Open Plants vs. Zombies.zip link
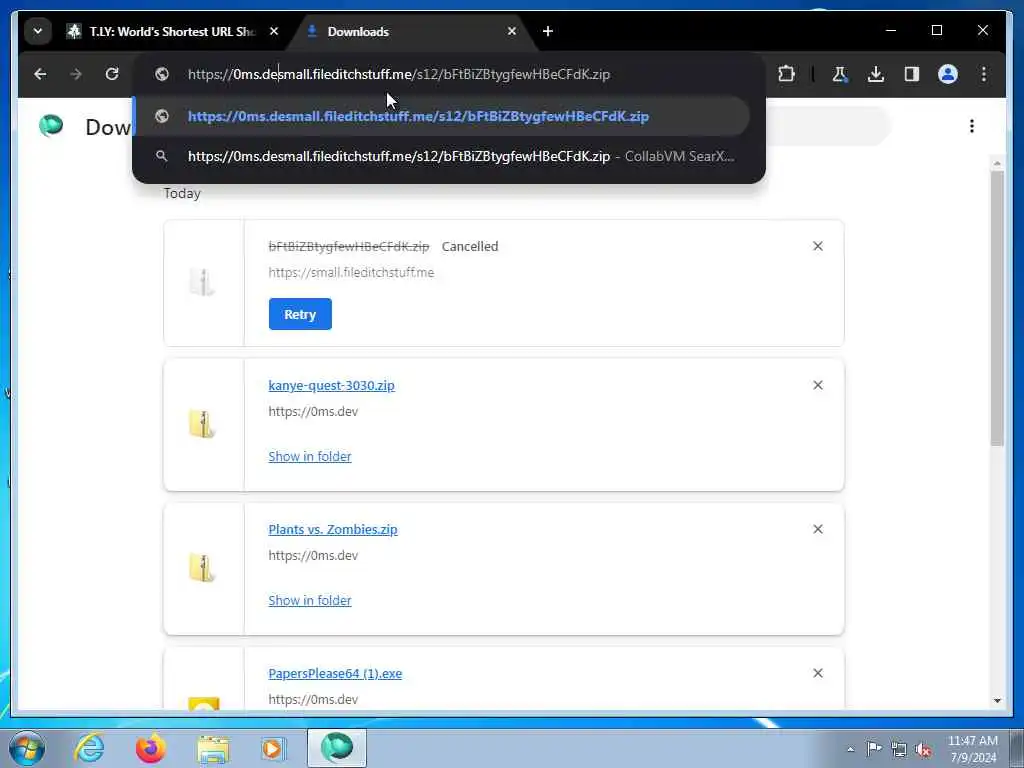Viewport: 1024px width, 768px height. tap(332, 530)
